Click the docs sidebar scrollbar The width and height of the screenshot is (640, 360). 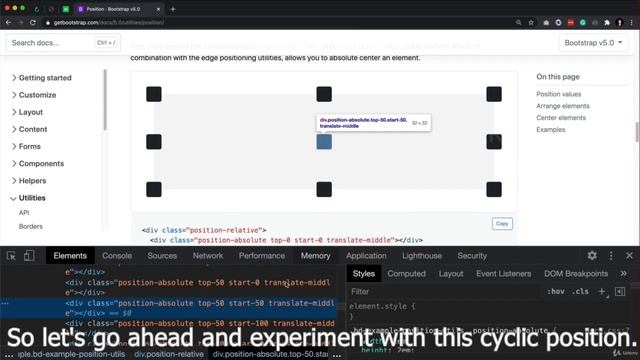105,100
